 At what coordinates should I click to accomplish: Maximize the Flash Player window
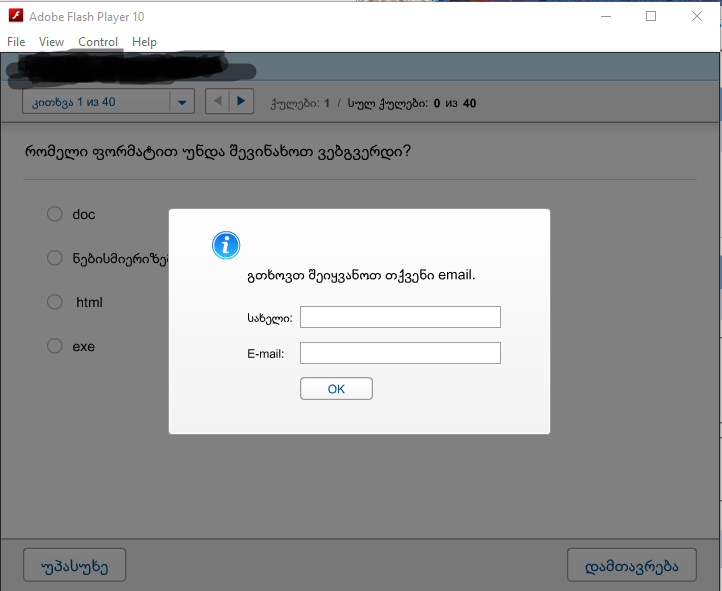[x=651, y=17]
